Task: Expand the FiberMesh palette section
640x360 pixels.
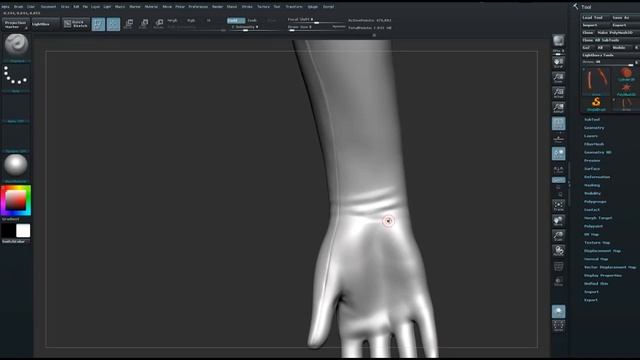Action: [594, 144]
